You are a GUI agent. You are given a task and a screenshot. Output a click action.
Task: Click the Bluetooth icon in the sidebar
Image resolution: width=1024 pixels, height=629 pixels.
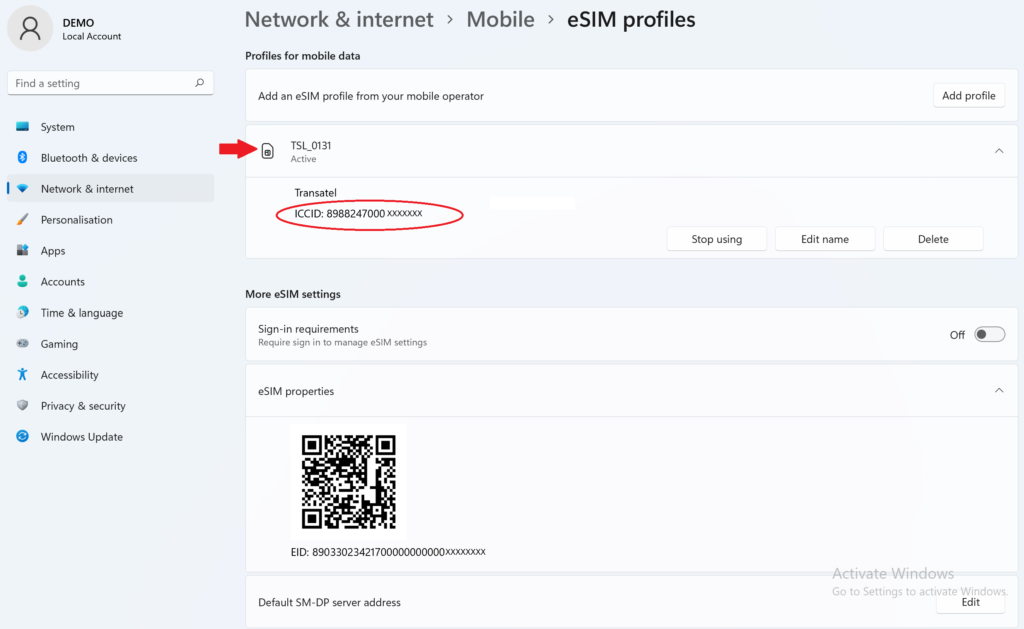pos(22,157)
